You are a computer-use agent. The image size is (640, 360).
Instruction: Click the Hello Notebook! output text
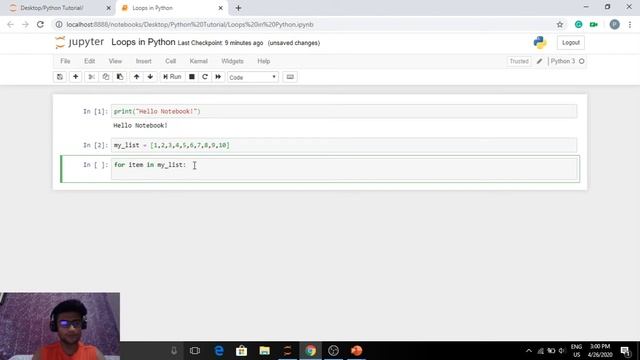pyautogui.click(x=140, y=126)
